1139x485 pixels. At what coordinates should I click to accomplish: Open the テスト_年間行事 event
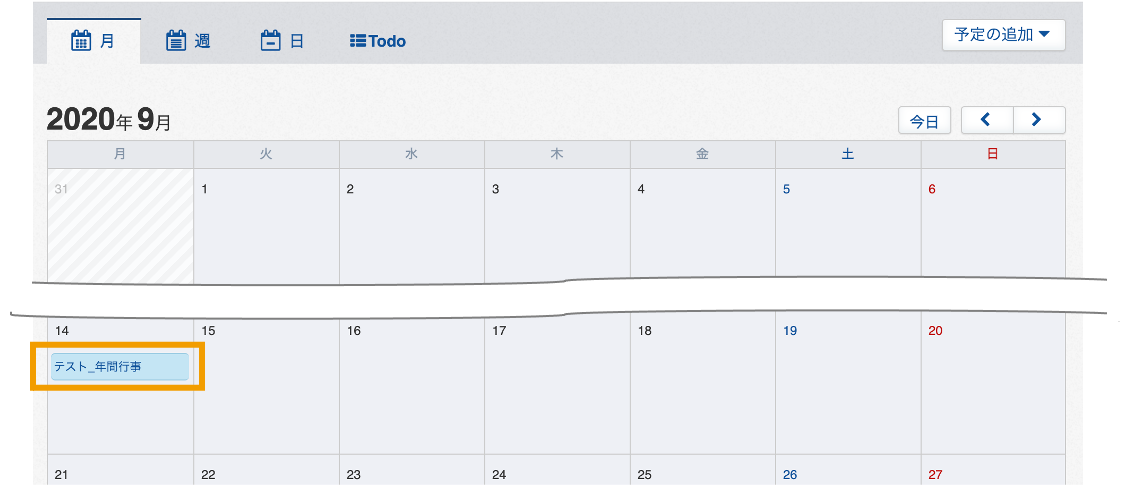click(x=120, y=367)
